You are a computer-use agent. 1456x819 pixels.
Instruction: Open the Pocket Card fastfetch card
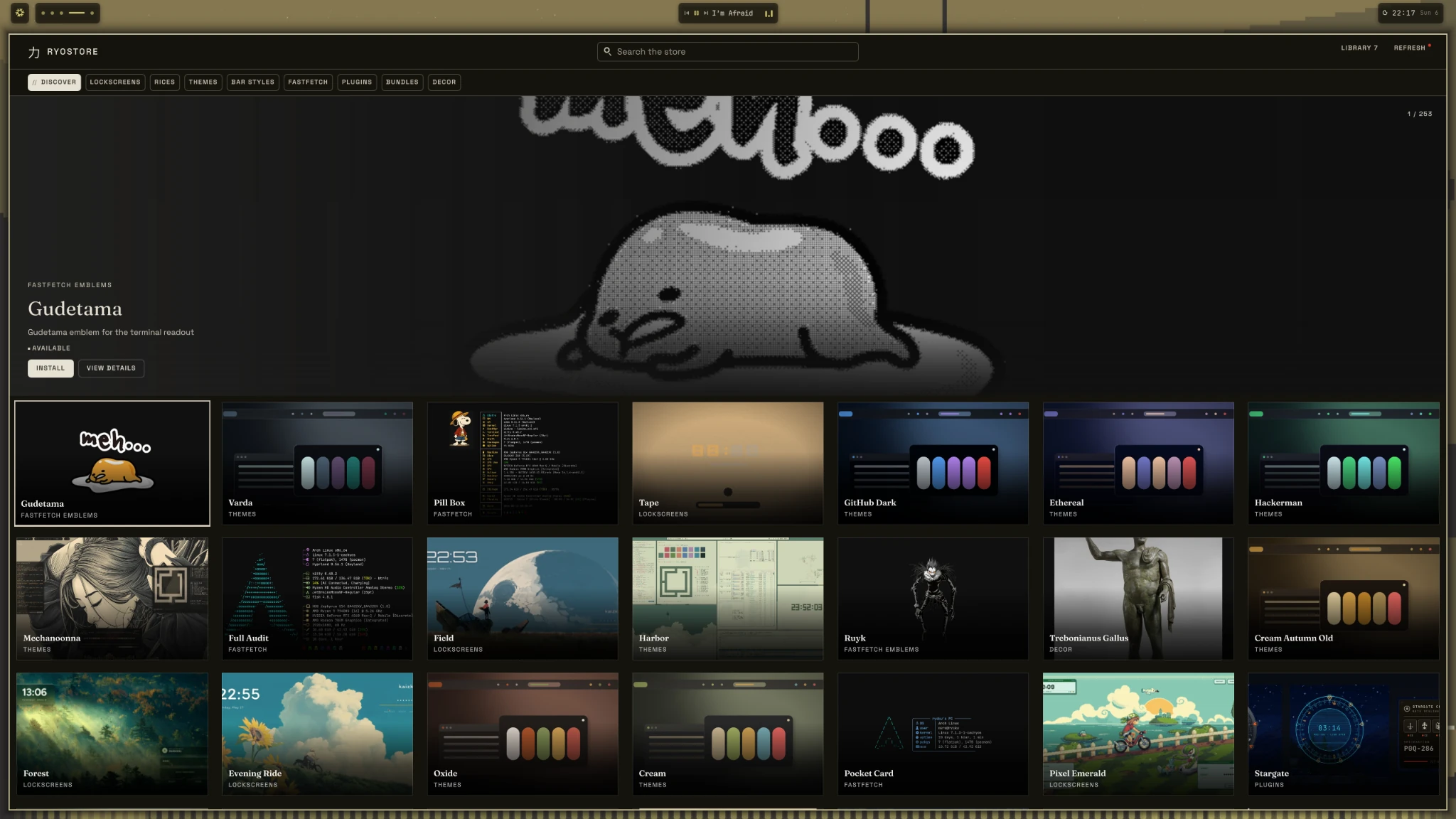click(x=933, y=734)
